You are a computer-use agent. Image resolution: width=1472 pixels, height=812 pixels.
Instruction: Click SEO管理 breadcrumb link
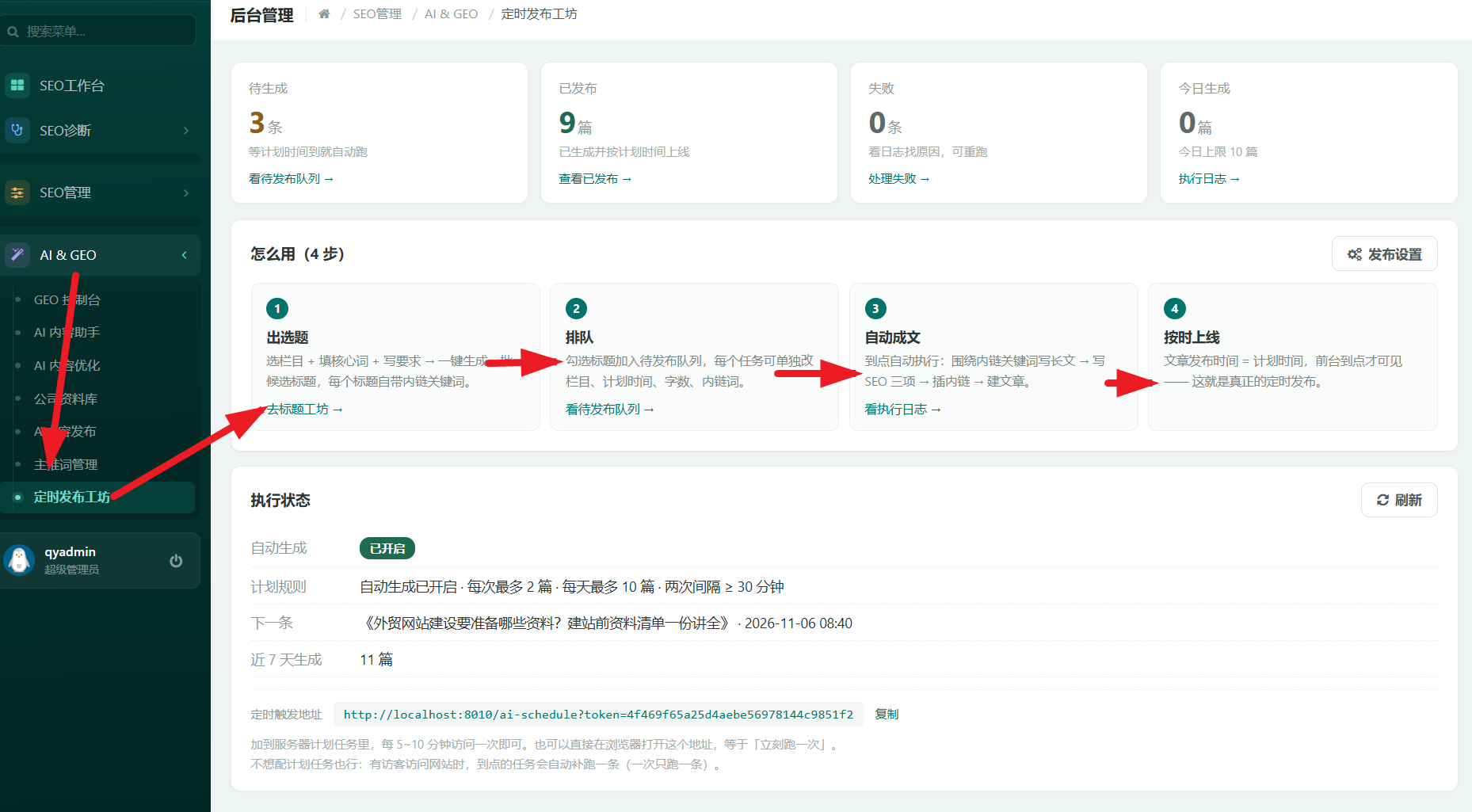click(377, 13)
